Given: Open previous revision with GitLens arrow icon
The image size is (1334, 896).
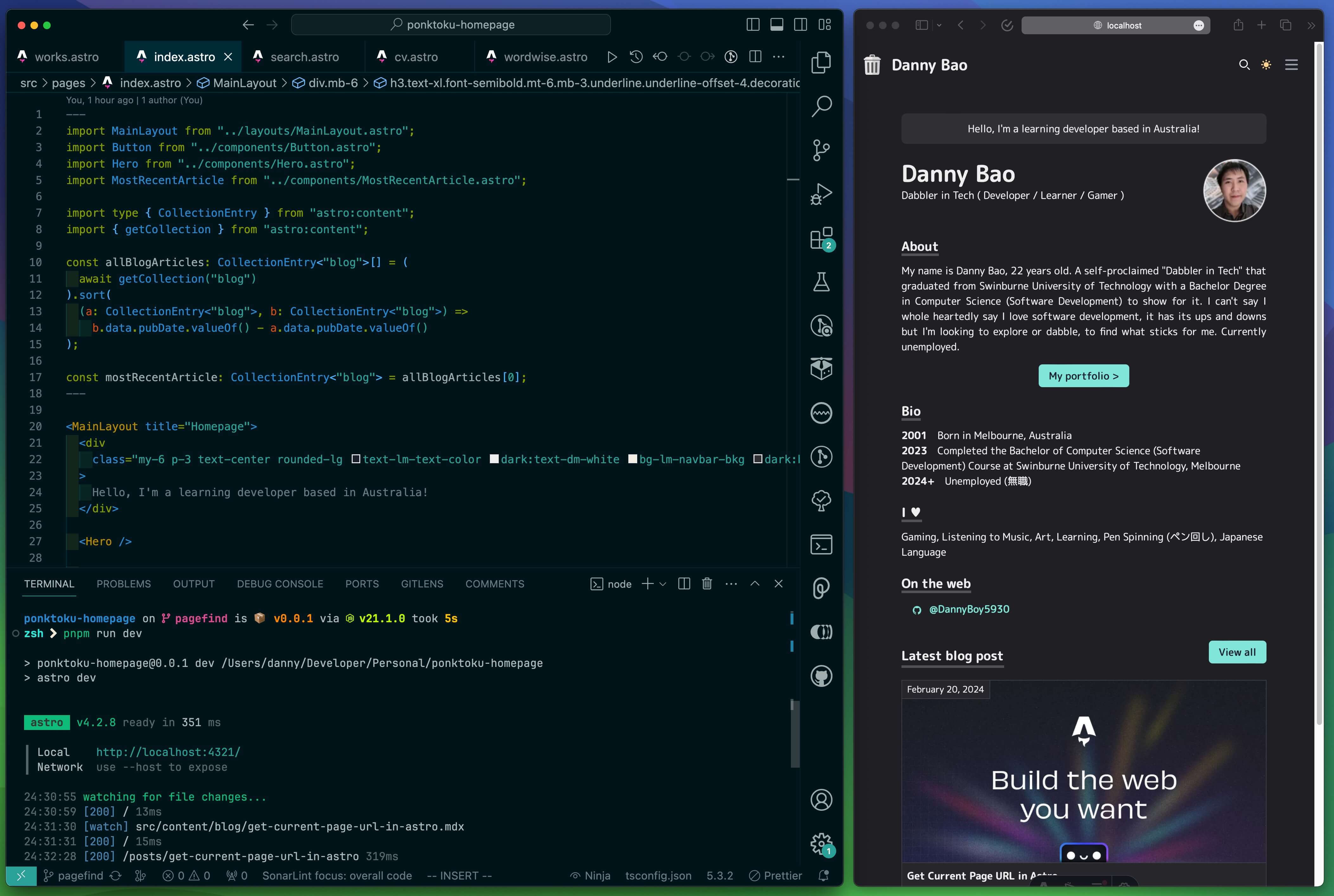Looking at the screenshot, I should pos(660,57).
